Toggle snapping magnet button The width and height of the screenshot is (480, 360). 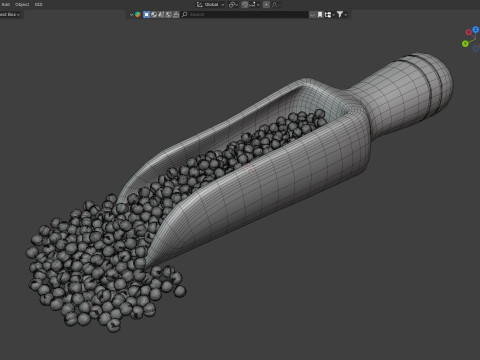[x=245, y=5]
